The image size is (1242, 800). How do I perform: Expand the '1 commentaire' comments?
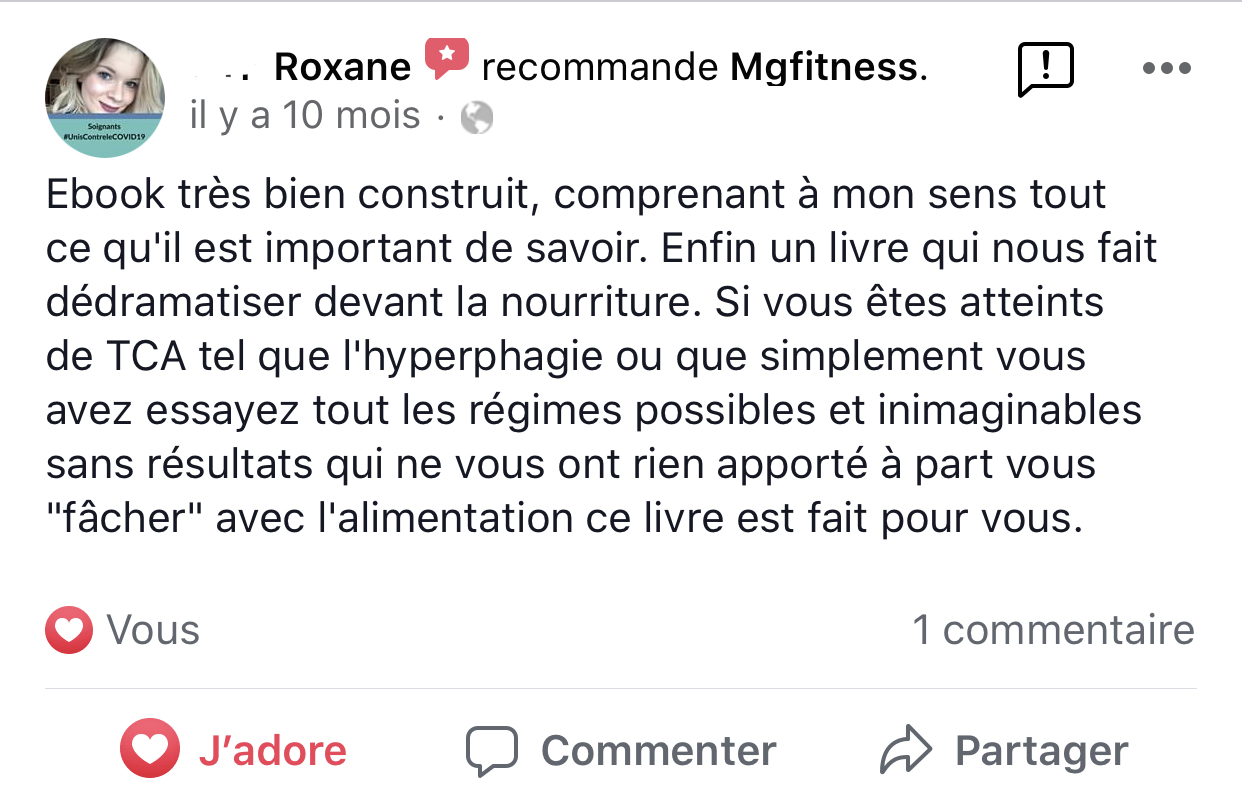click(1053, 630)
